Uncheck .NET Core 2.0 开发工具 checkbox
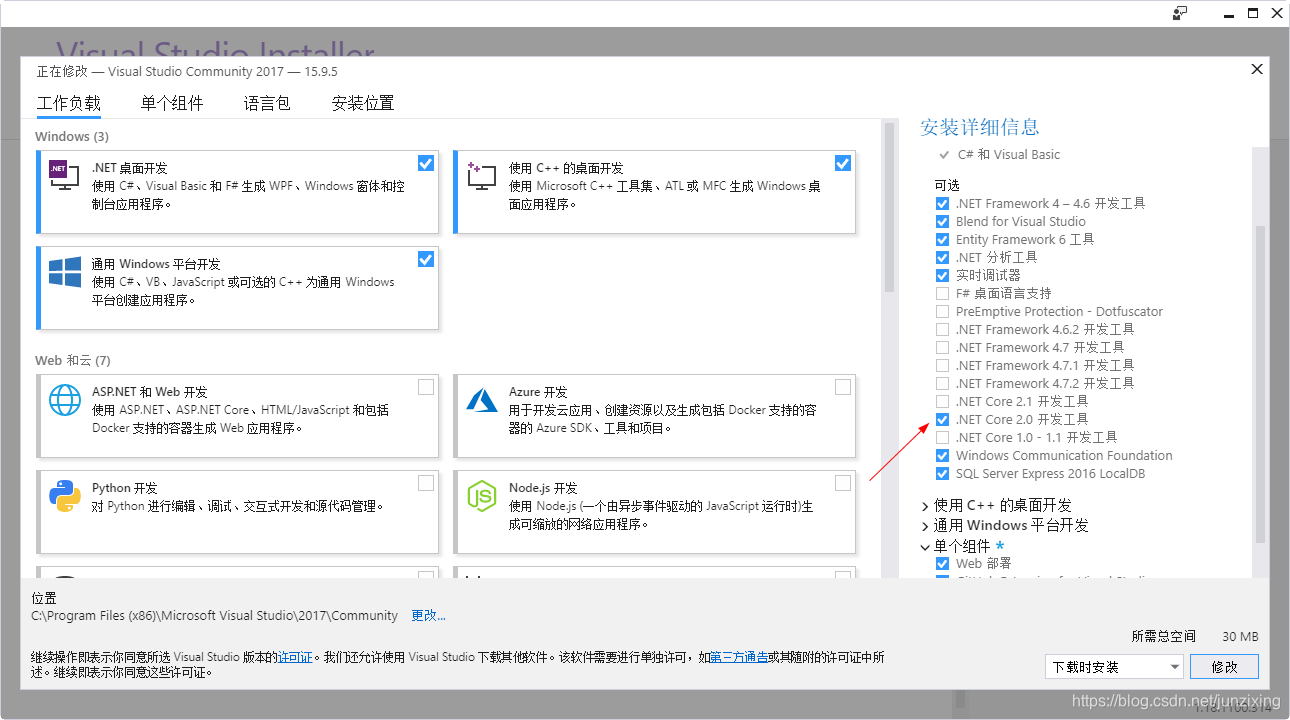 942,419
